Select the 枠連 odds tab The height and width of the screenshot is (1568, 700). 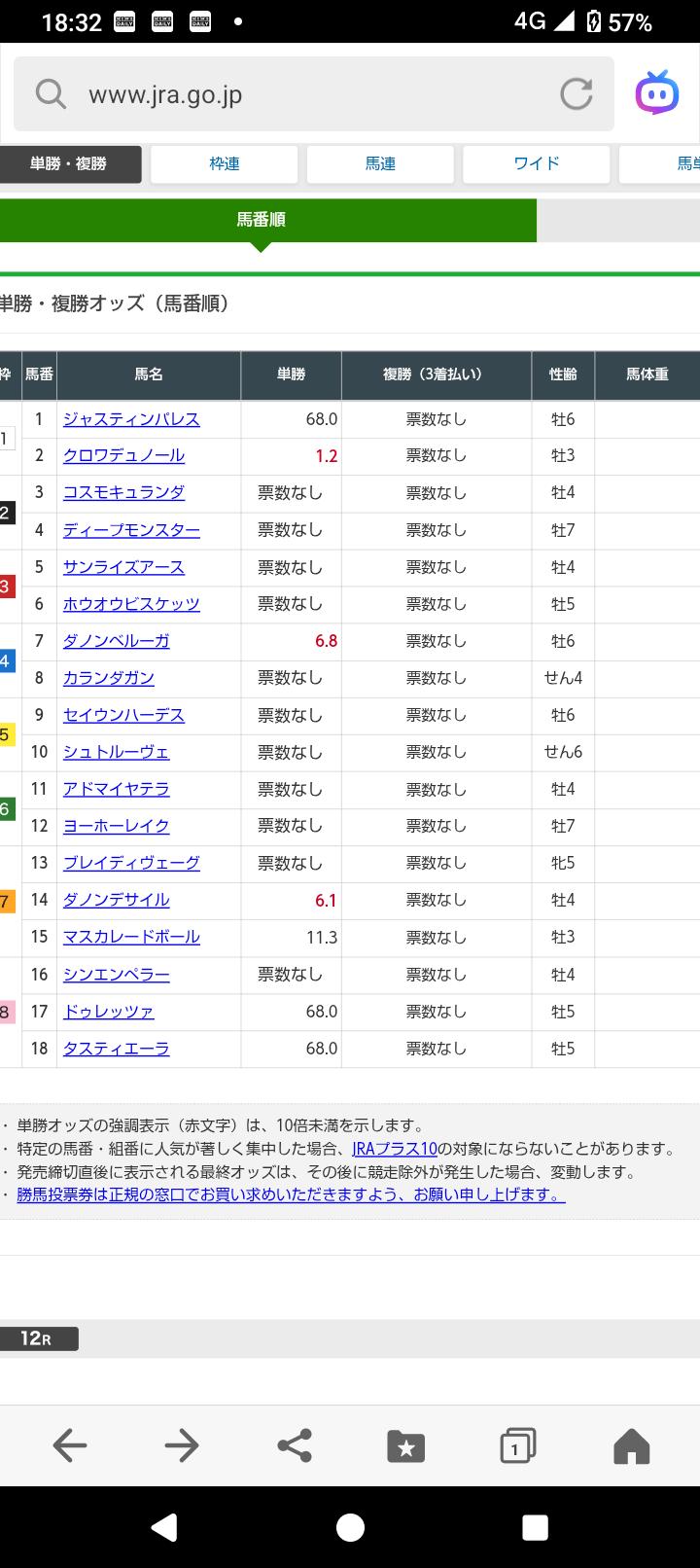[225, 164]
